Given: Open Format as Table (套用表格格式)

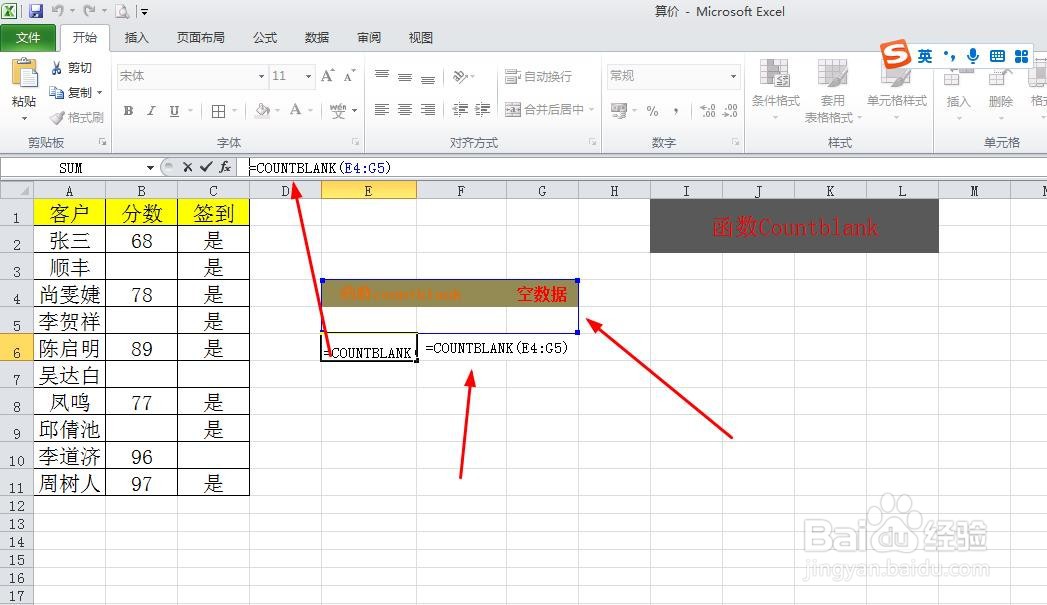Looking at the screenshot, I should tap(833, 89).
